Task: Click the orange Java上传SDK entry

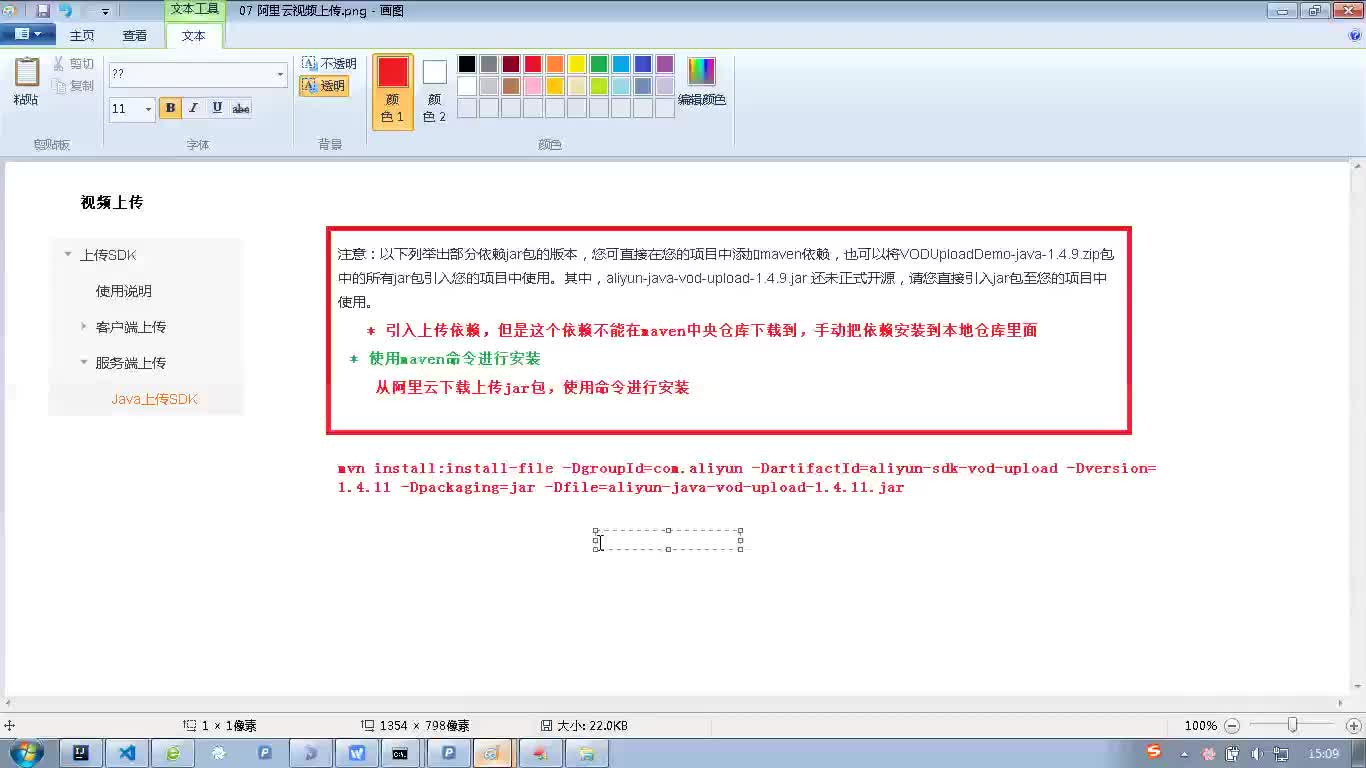Action: pyautogui.click(x=155, y=399)
